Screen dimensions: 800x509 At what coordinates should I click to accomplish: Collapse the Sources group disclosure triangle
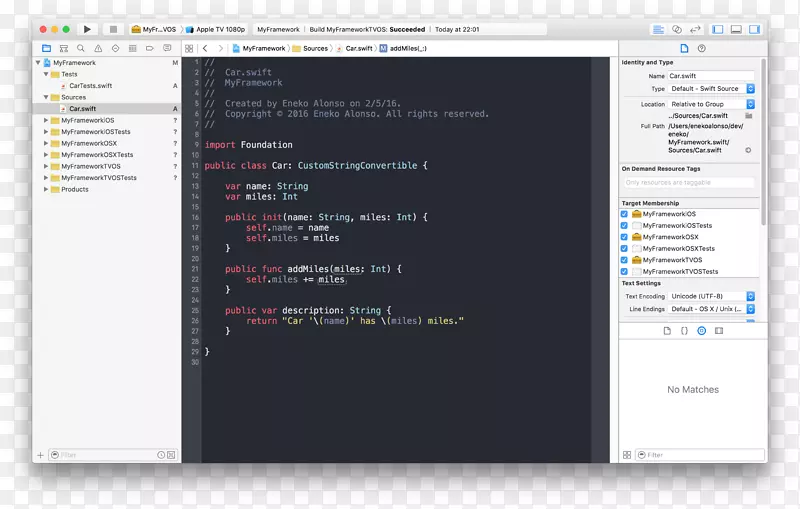46,97
